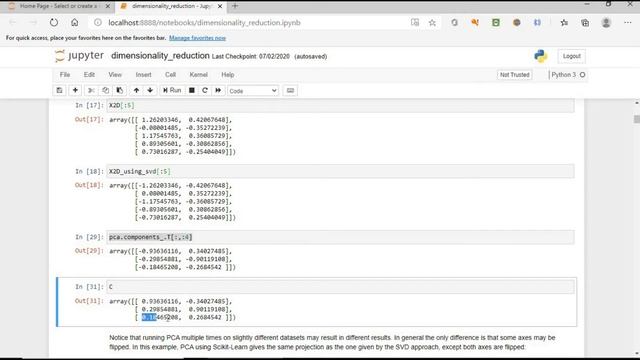640x360 pixels.
Task: Click the Notice that running PCA paragraph
Action: 332,342
